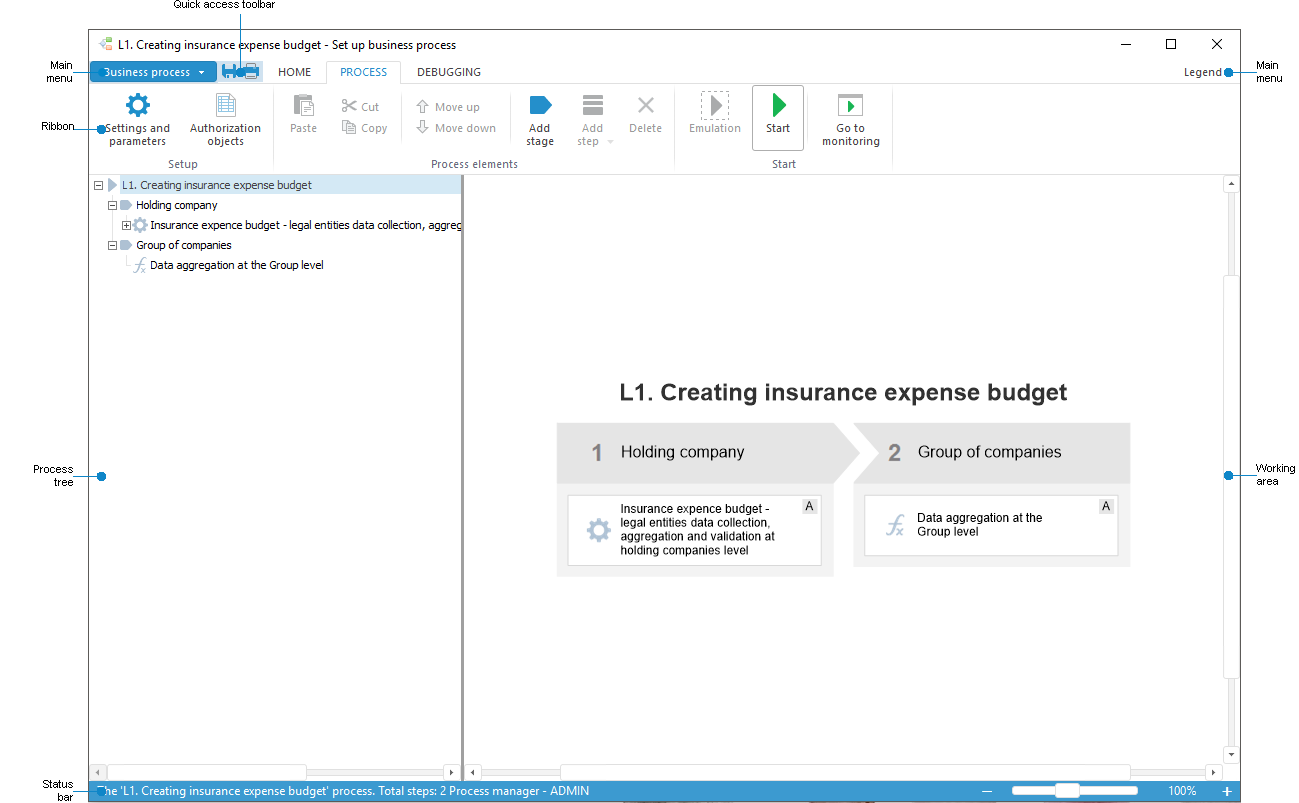Image resolution: width=1299 pixels, height=803 pixels.
Task: Expand the Insurance expence budget tree node
Action: pyautogui.click(x=126, y=225)
